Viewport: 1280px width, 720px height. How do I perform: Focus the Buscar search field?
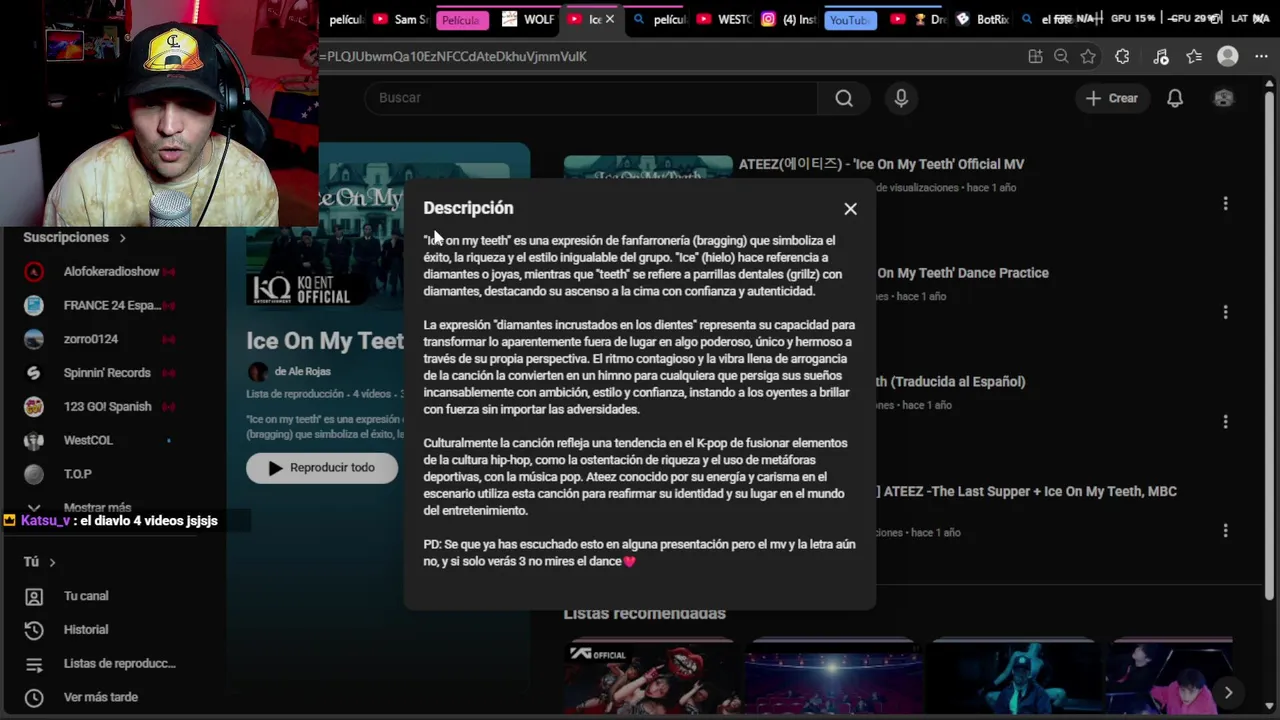point(592,98)
